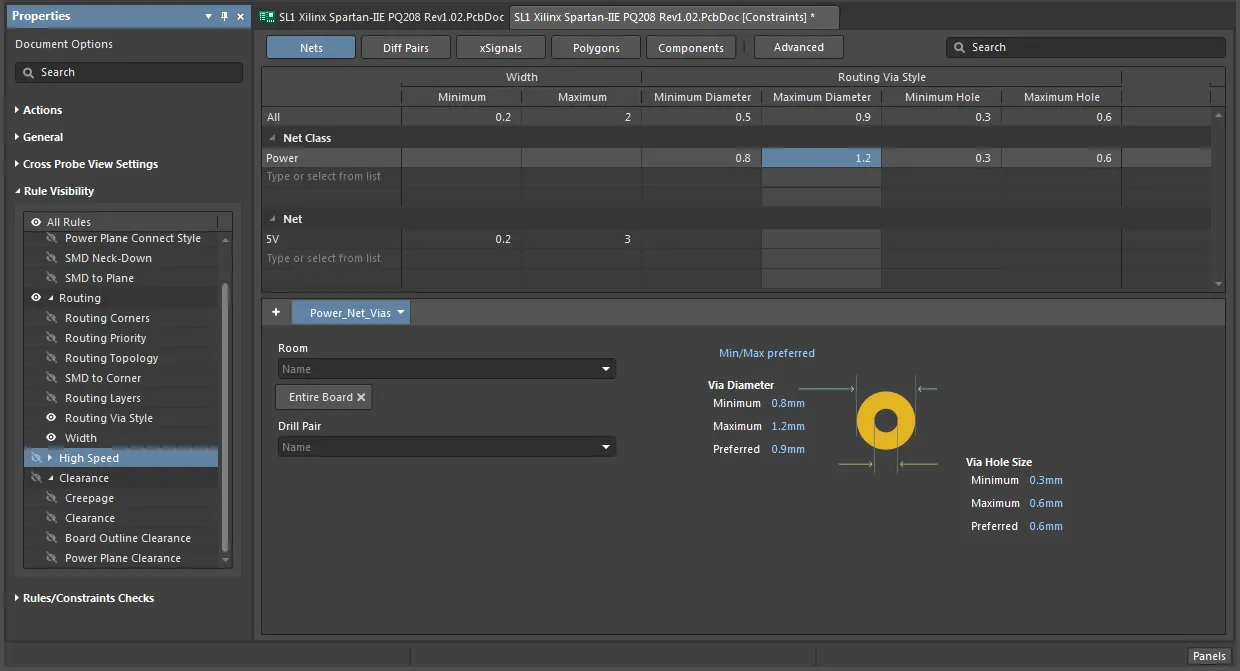
Task: Collapse the Net group
Action: 274,219
